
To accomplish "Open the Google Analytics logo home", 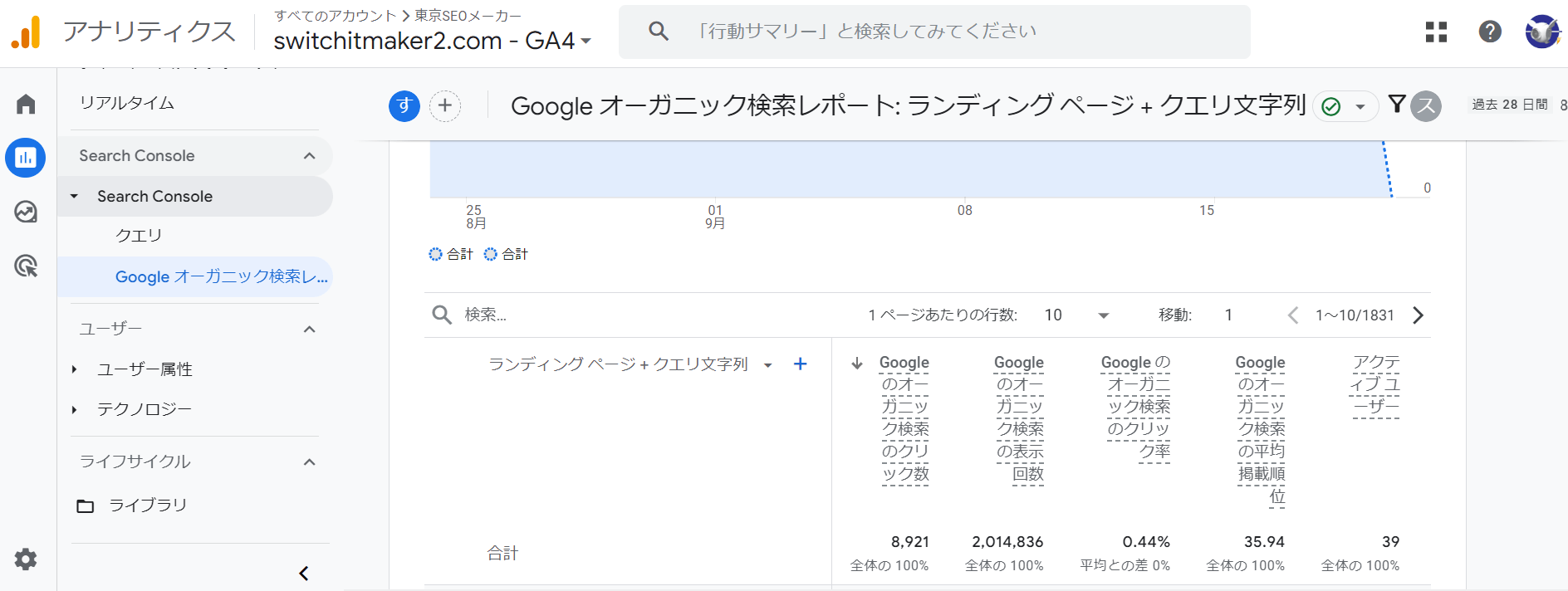I will point(26,32).
